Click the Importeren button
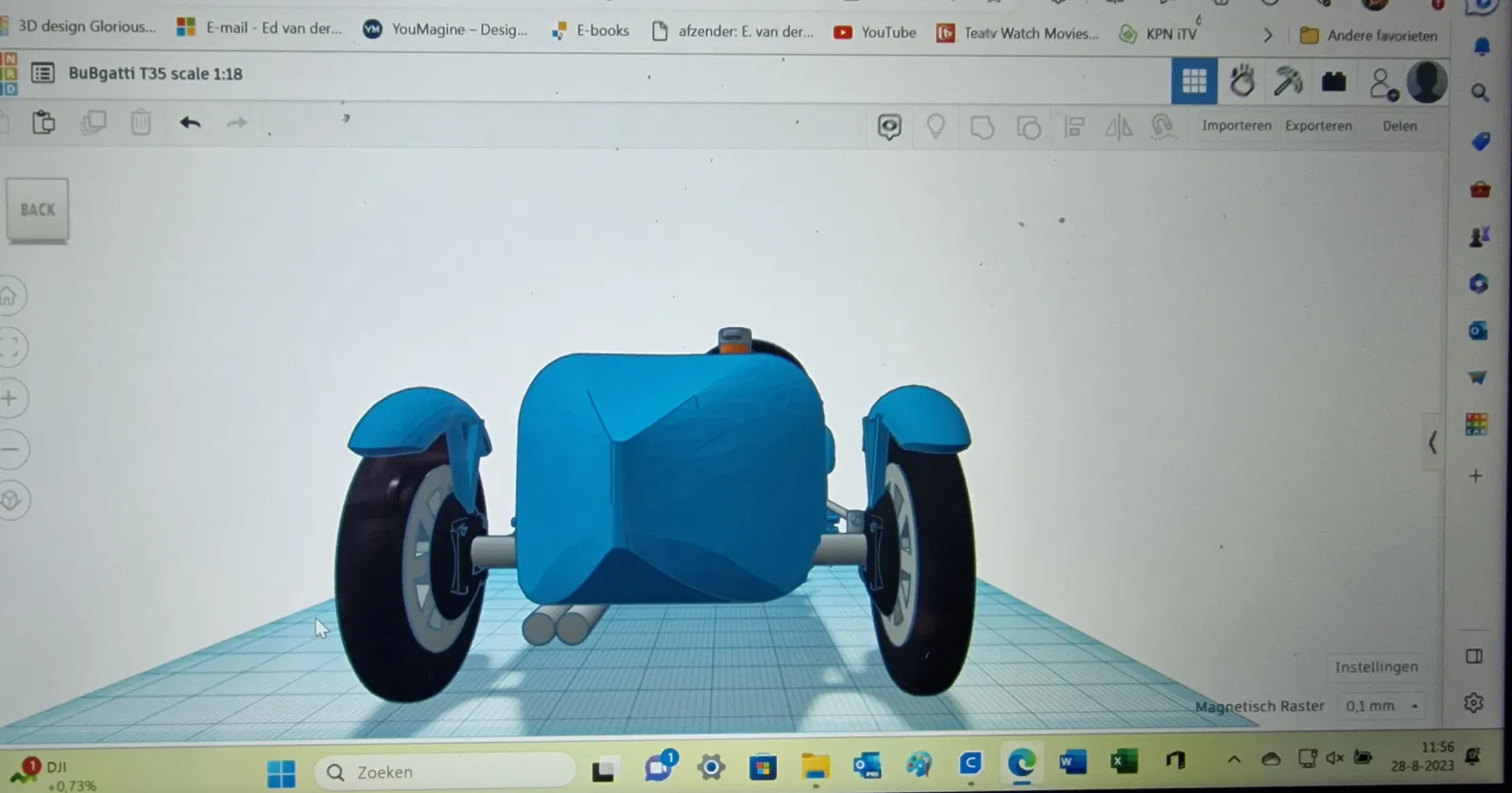This screenshot has height=793, width=1512. (1236, 126)
